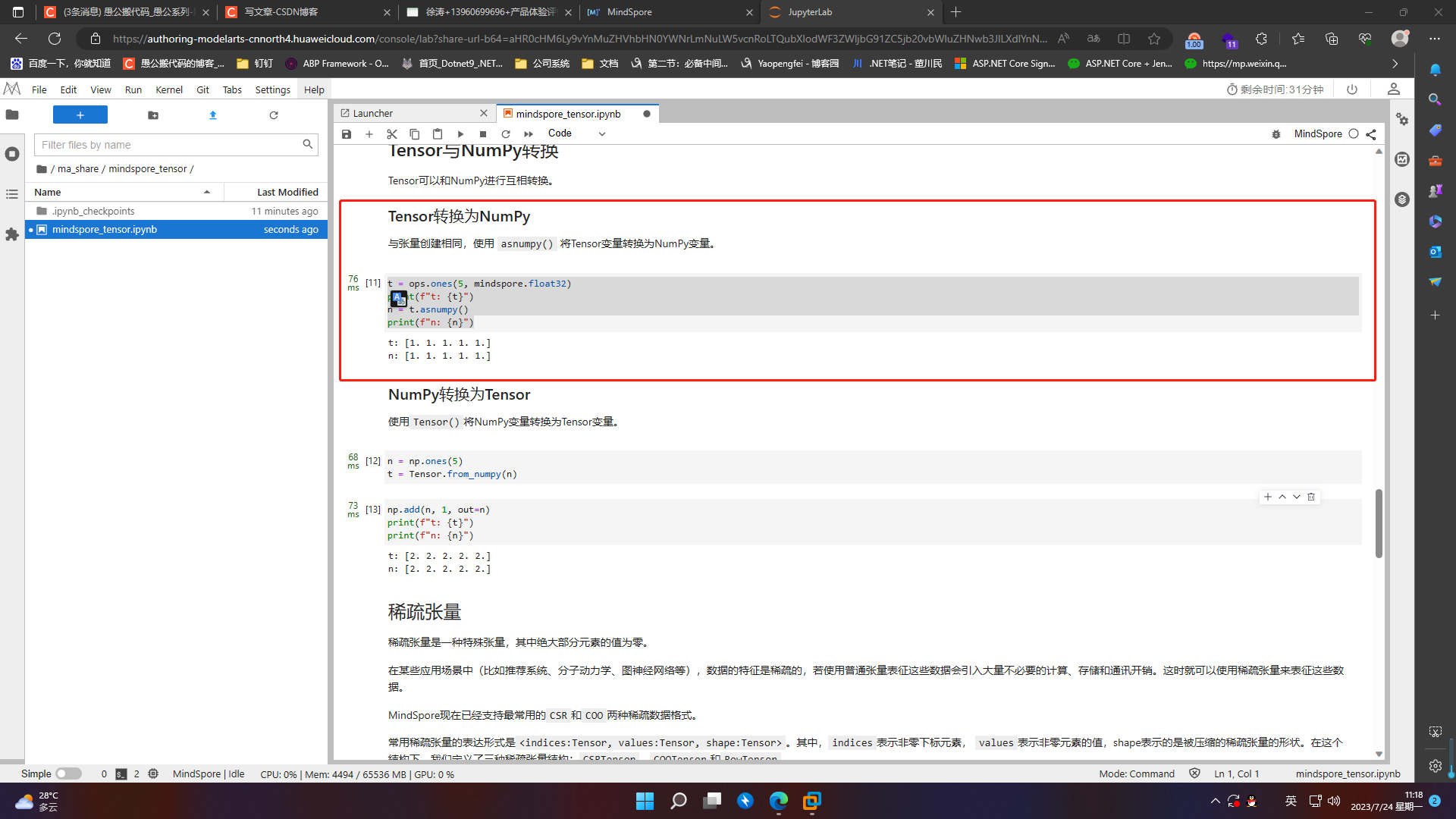Open property inspector gears in right sidebar

pos(1402,119)
